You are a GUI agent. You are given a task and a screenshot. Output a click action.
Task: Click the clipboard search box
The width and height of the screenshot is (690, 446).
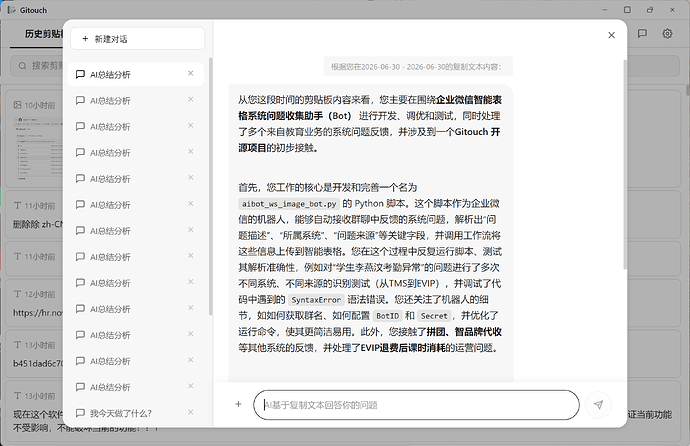(x=37, y=66)
